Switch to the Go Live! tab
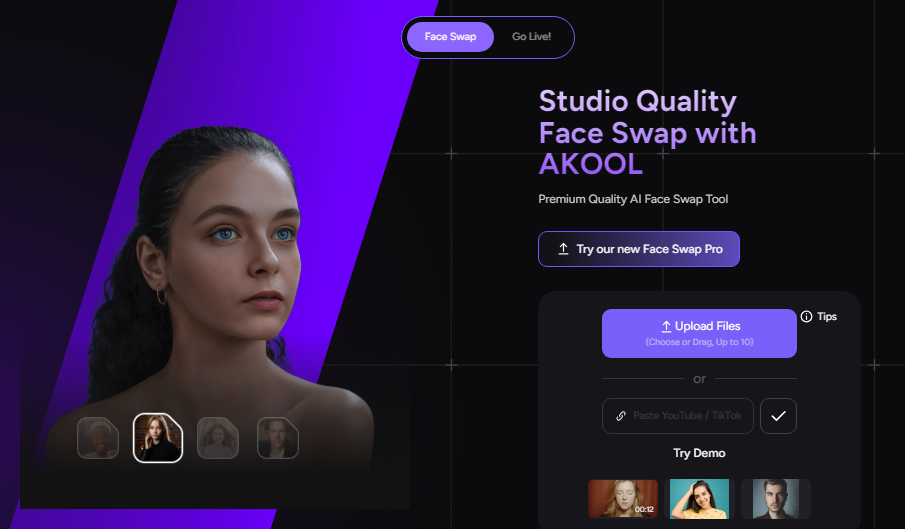The image size is (905, 529). (x=531, y=37)
